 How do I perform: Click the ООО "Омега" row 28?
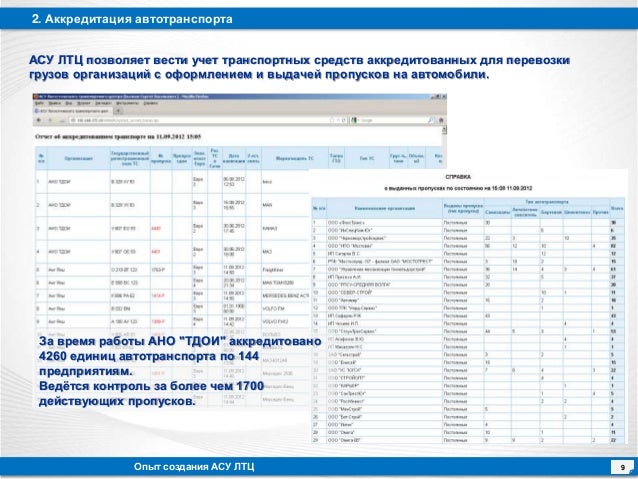468,433
